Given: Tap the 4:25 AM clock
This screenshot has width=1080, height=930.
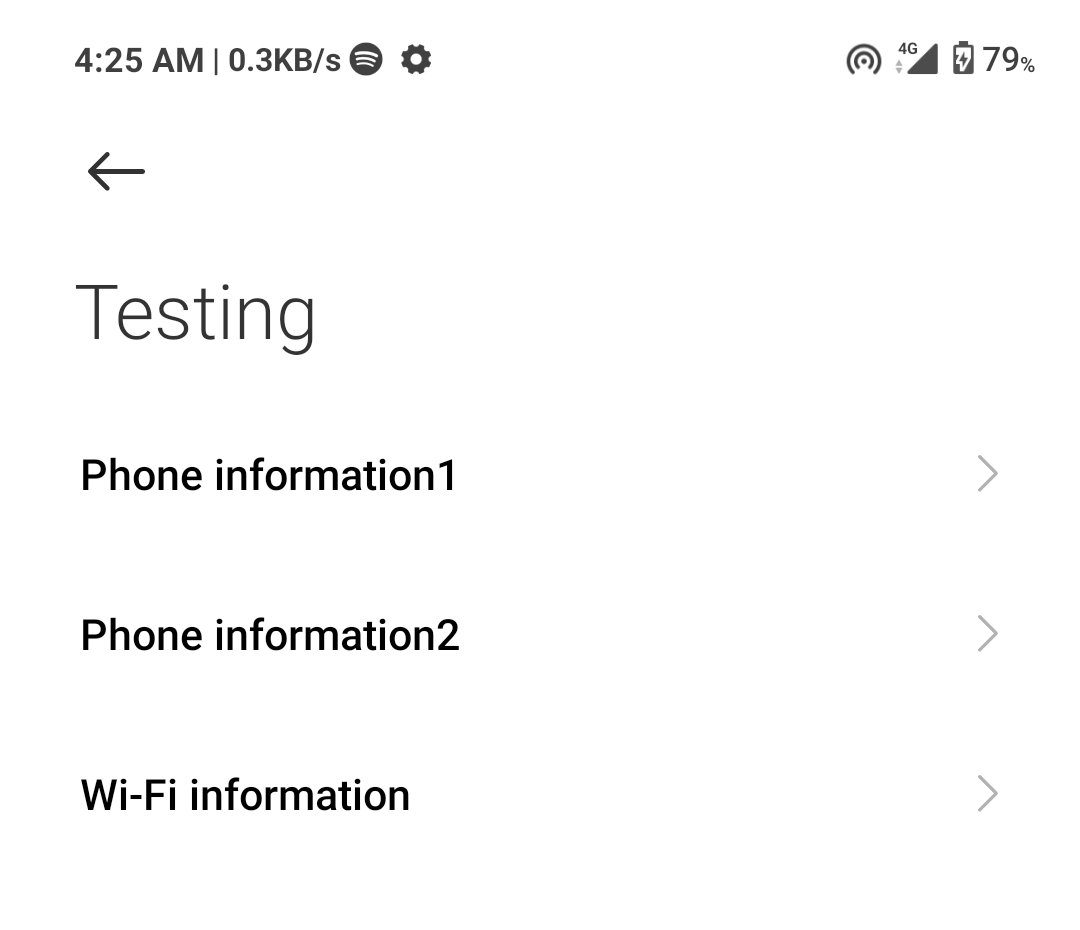Looking at the screenshot, I should click(139, 61).
